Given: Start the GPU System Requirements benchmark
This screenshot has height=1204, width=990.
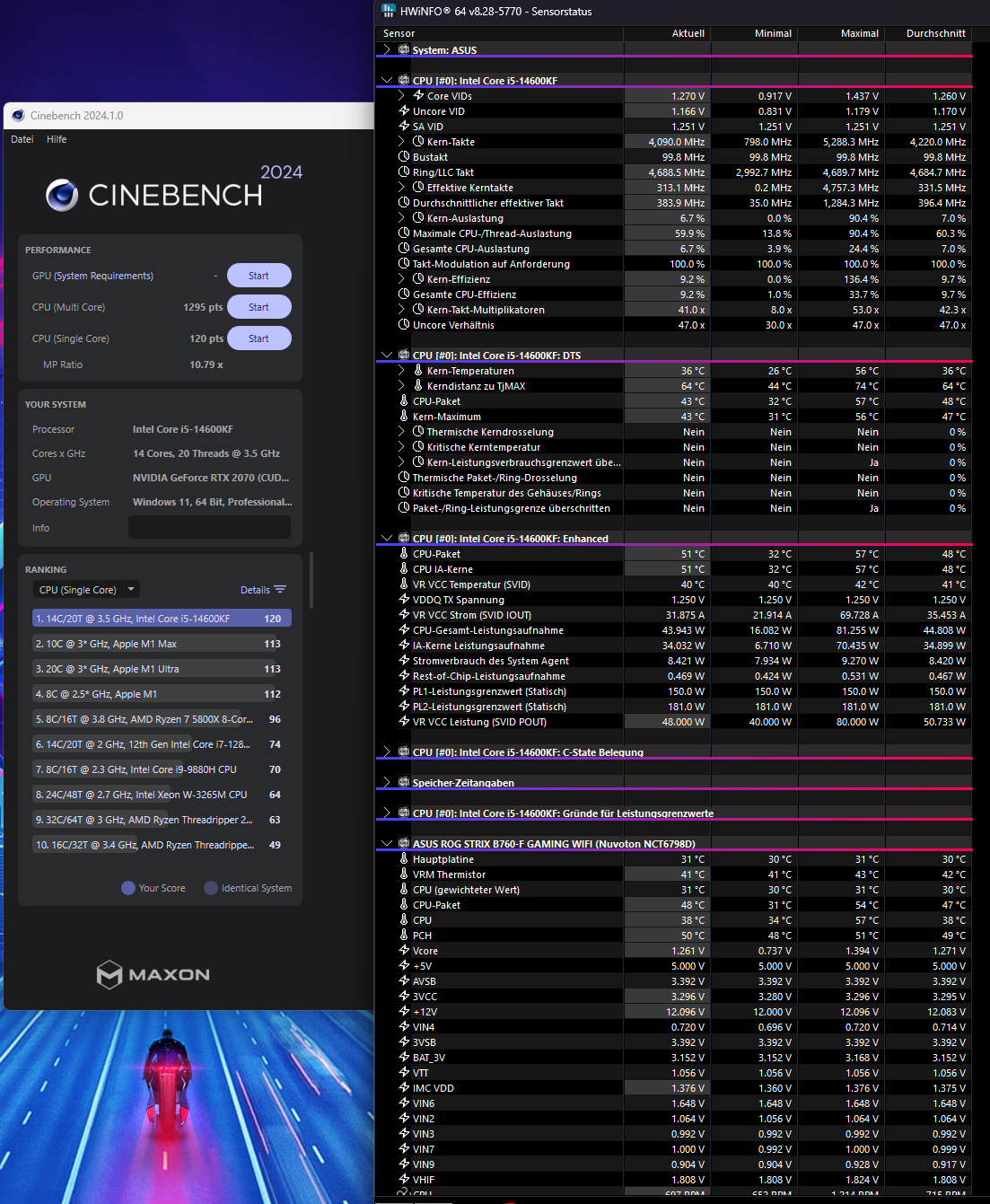Looking at the screenshot, I should tap(258, 276).
